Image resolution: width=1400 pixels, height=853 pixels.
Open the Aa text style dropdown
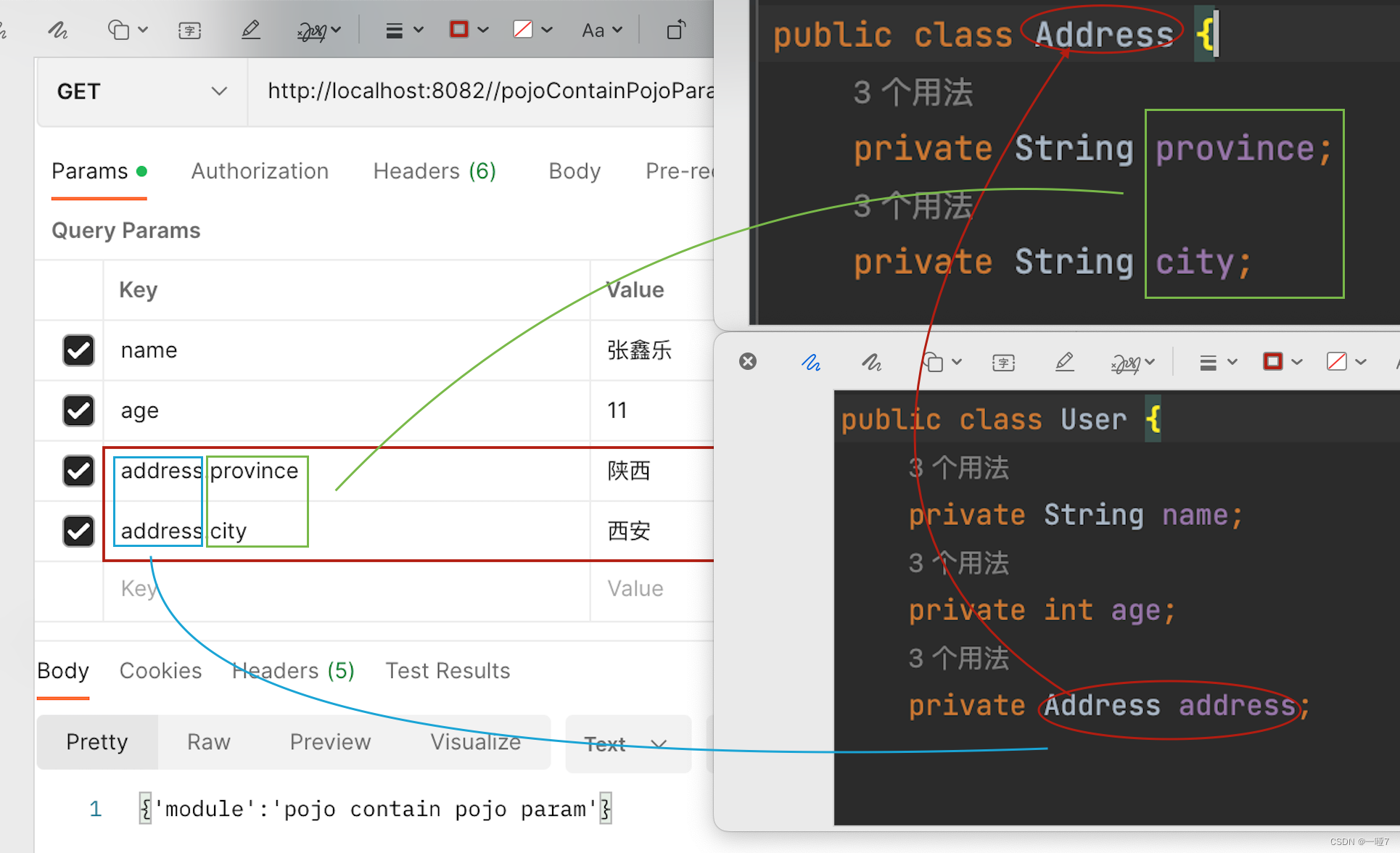click(602, 30)
